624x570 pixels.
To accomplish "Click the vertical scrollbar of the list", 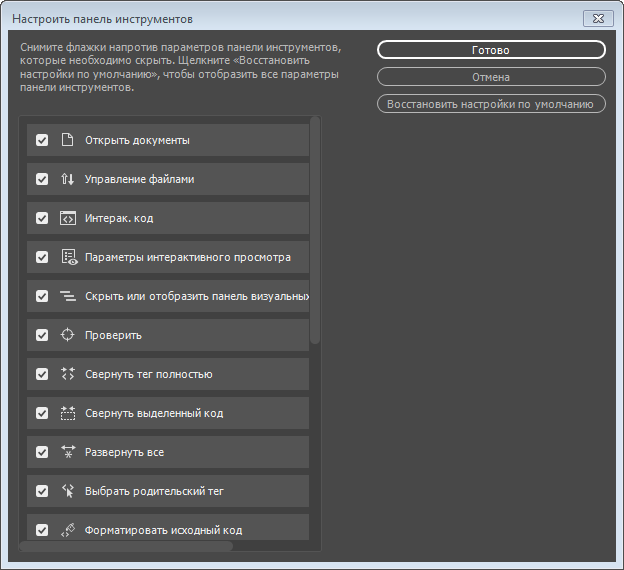I will (x=315, y=230).
